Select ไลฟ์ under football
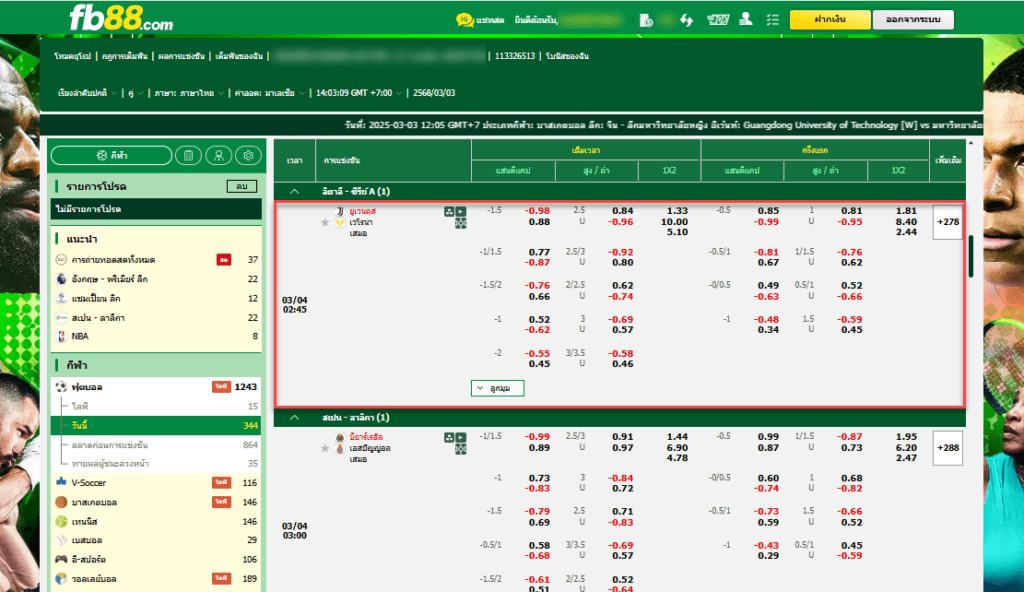 156,406
